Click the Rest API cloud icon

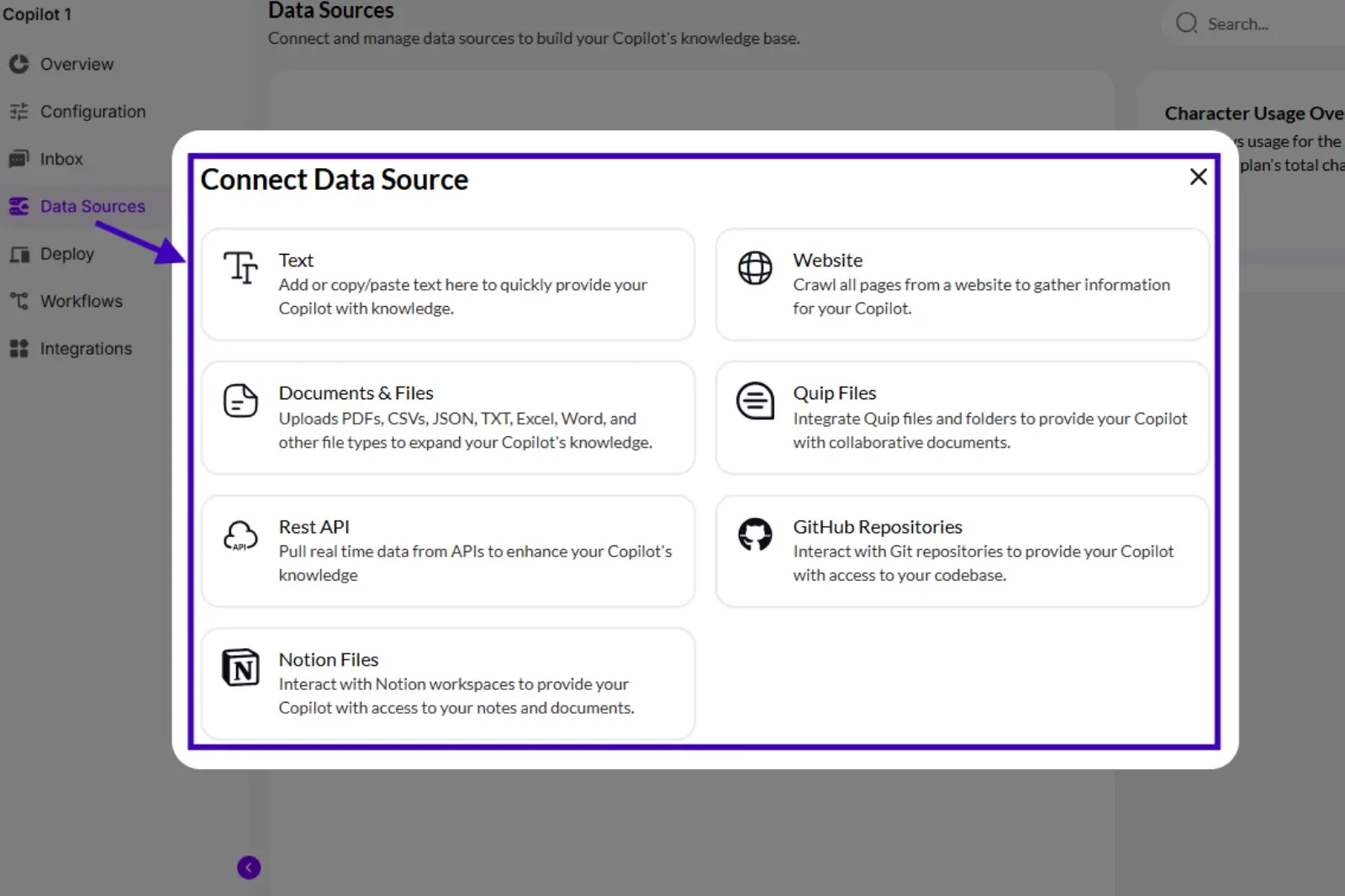point(240,535)
